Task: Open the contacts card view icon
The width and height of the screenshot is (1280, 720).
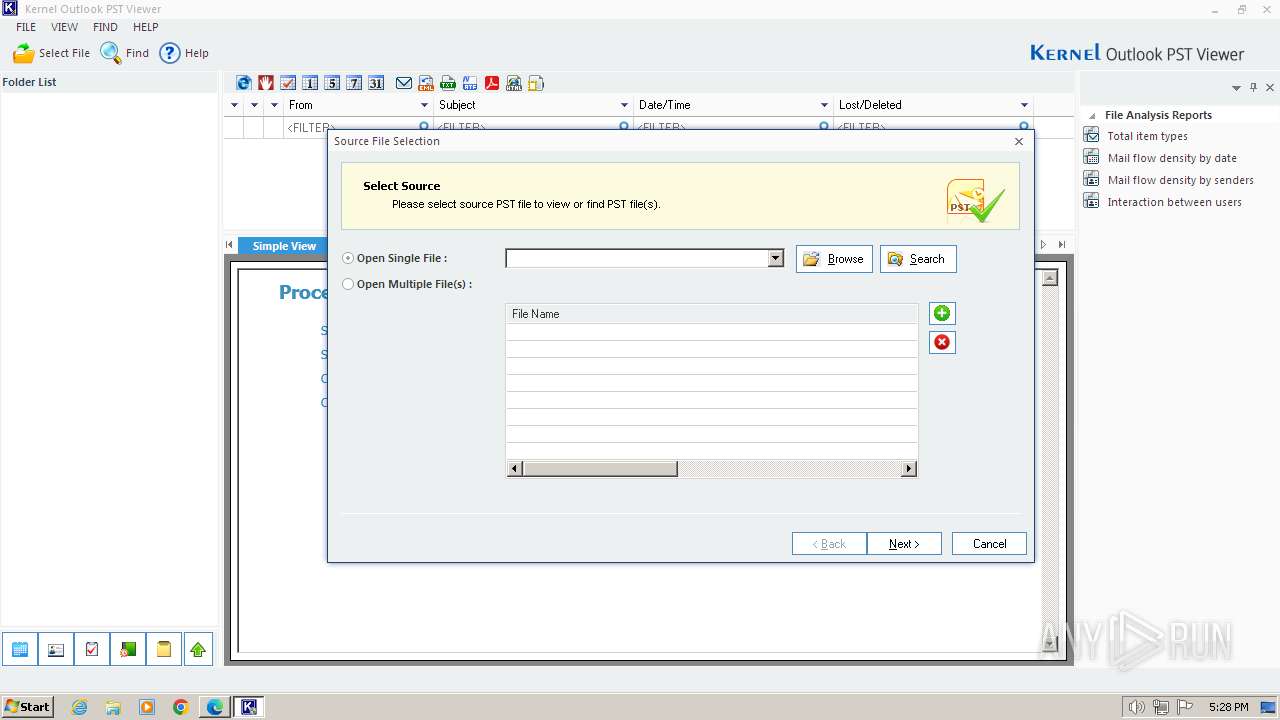Action: pyautogui.click(x=56, y=650)
